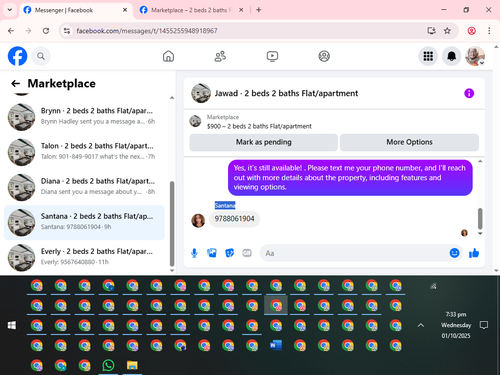The height and width of the screenshot is (375, 500).
Task: Bookmark this page with the star
Action: [447, 31]
